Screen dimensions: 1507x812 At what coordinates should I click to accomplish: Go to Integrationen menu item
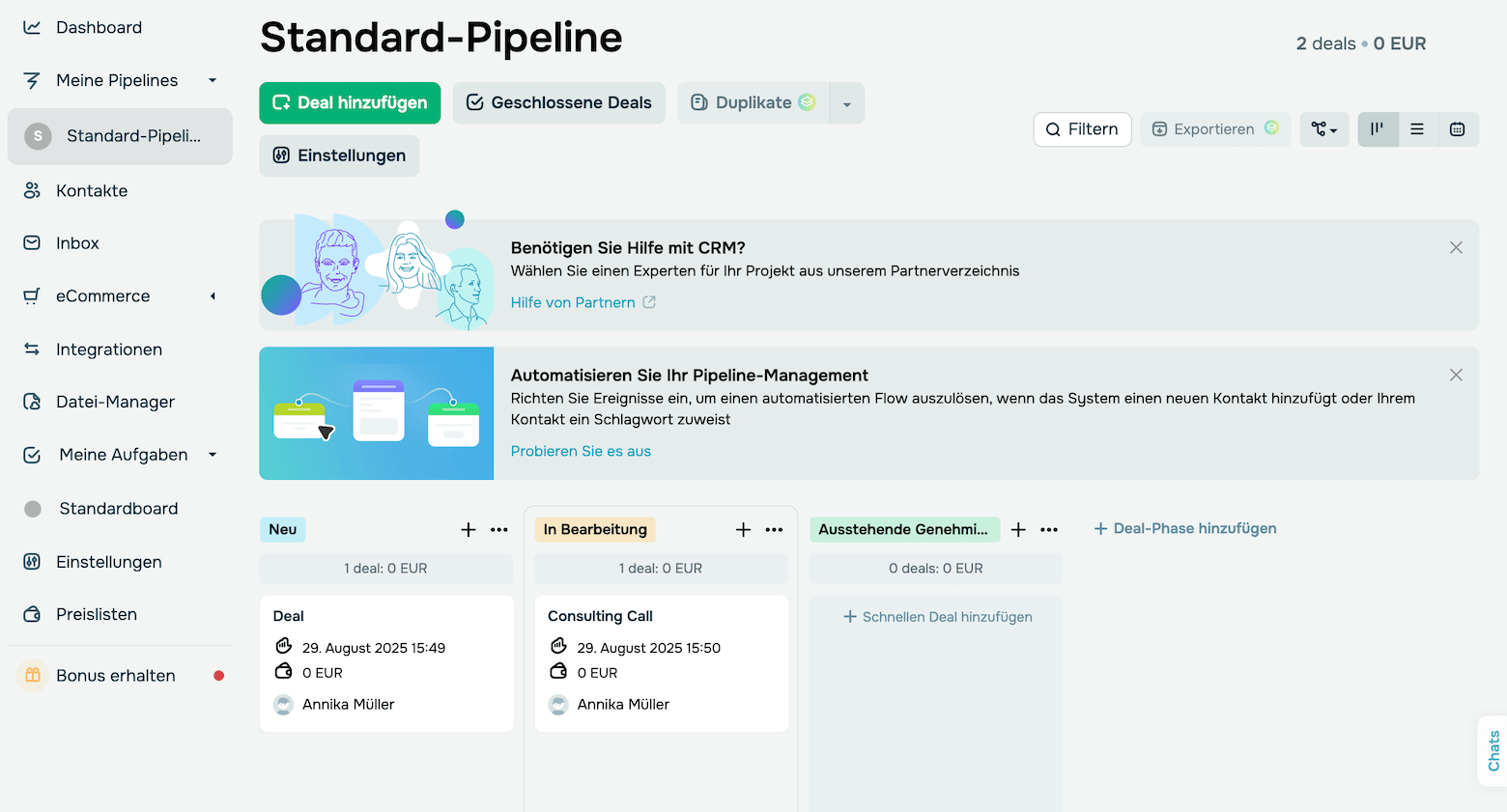coord(109,350)
